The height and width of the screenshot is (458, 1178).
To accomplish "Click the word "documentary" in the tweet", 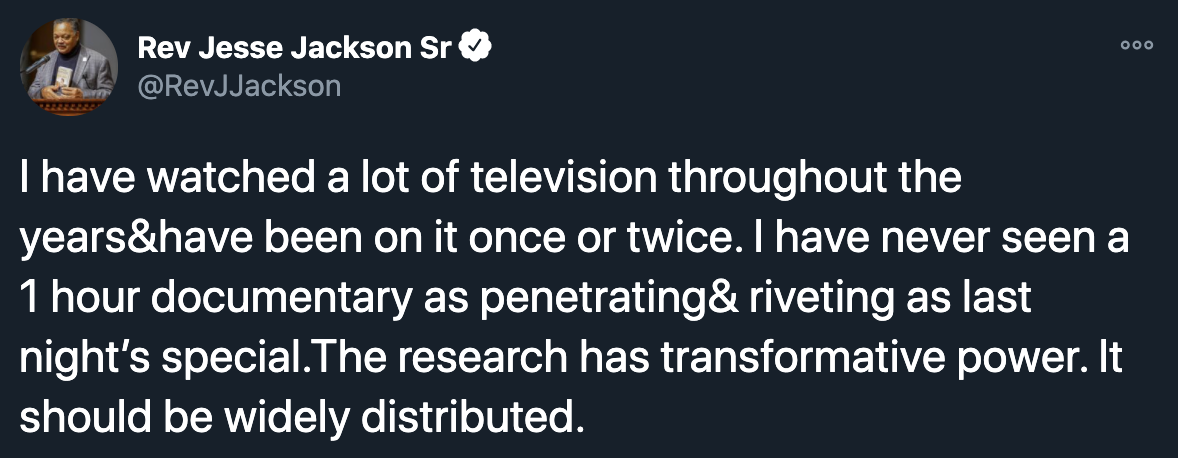I will (282, 298).
